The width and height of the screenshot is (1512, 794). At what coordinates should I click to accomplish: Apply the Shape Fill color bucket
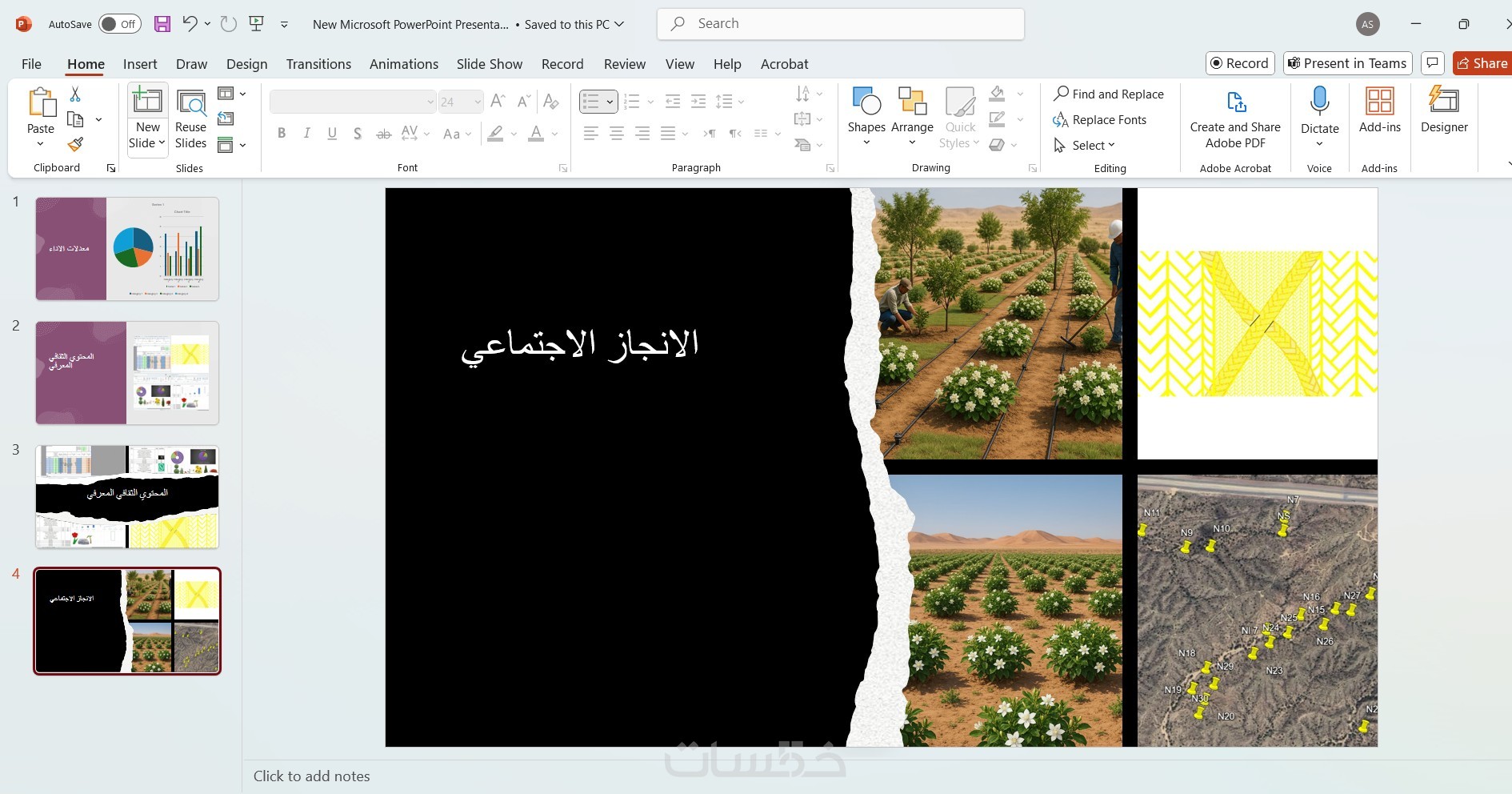[x=997, y=94]
